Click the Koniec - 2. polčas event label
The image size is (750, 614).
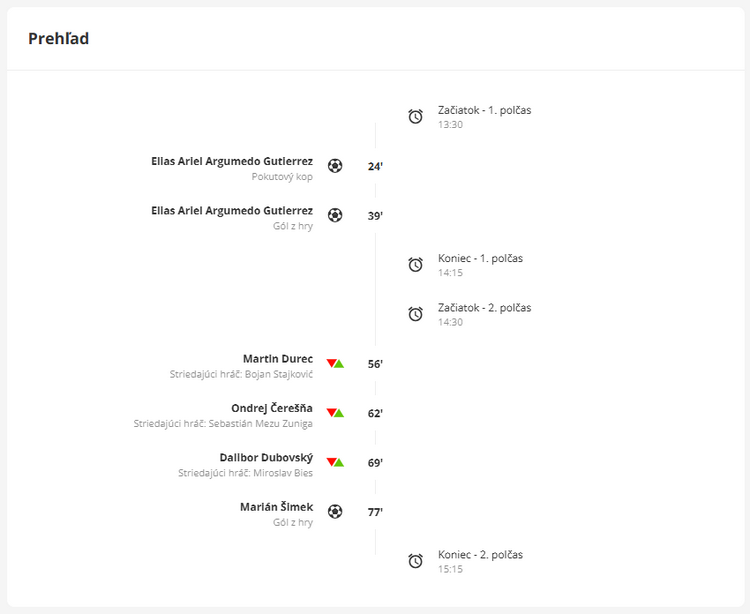pyautogui.click(x=480, y=554)
